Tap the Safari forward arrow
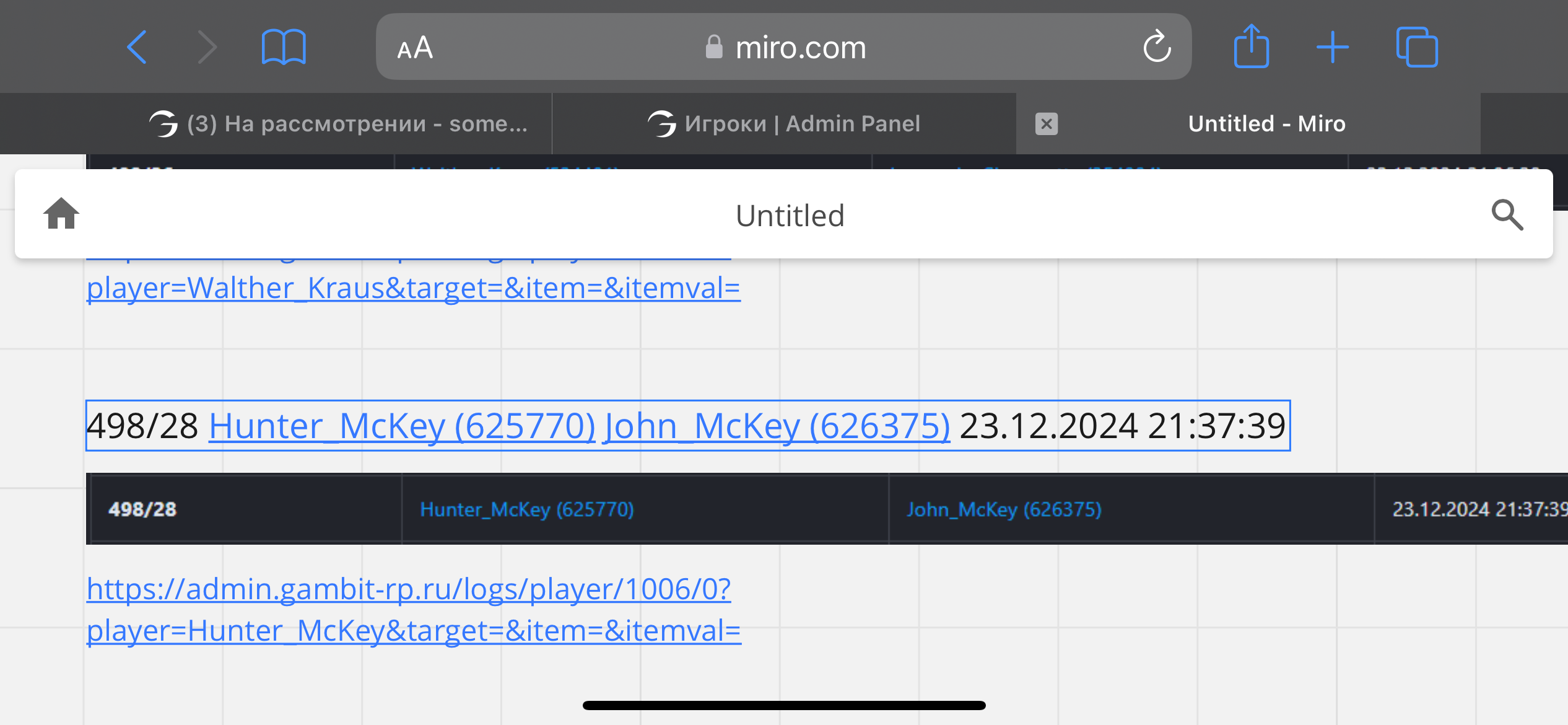This screenshot has width=1568, height=725. click(x=207, y=47)
